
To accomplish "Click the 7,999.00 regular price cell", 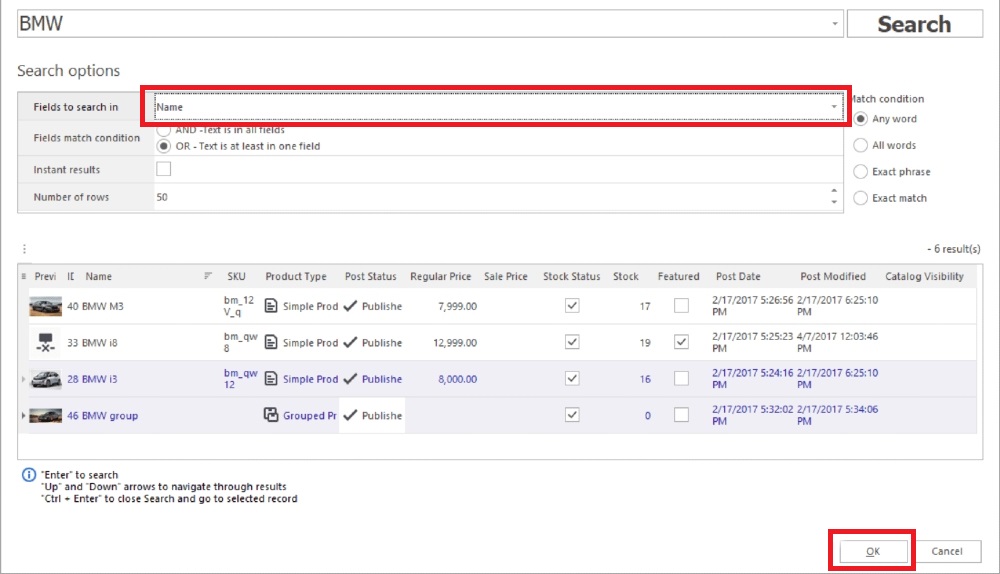I will [x=457, y=306].
